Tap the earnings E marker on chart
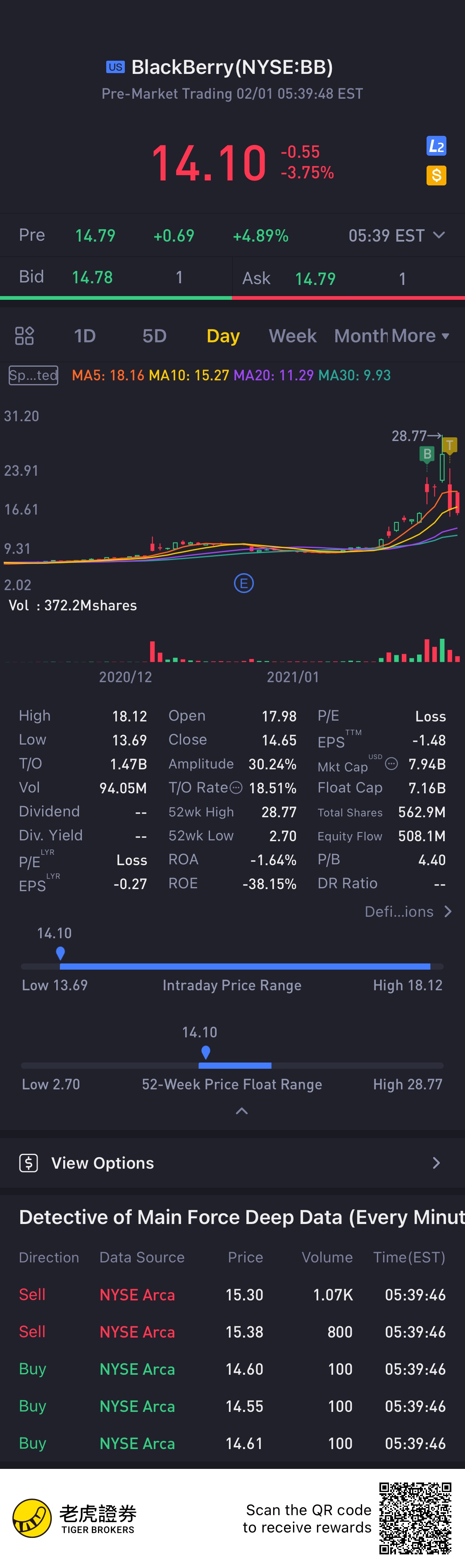 click(244, 584)
